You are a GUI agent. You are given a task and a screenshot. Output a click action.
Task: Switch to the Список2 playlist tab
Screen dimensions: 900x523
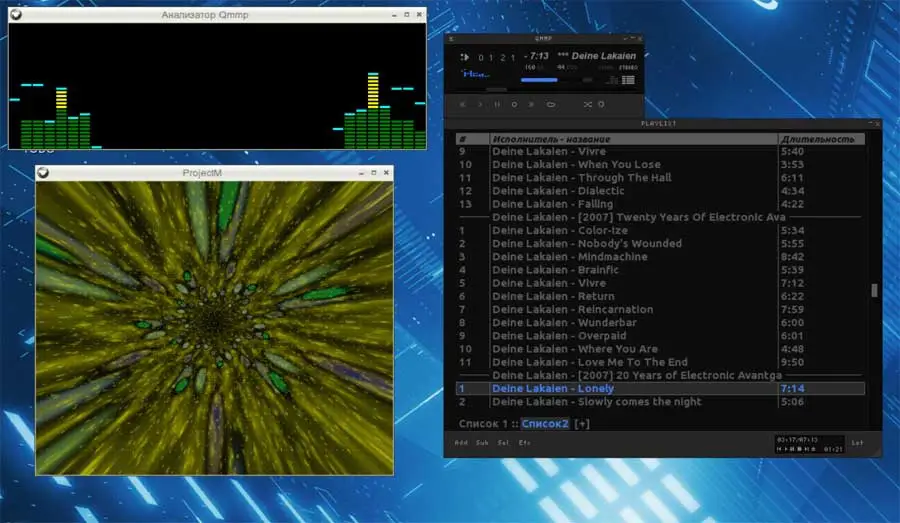545,424
